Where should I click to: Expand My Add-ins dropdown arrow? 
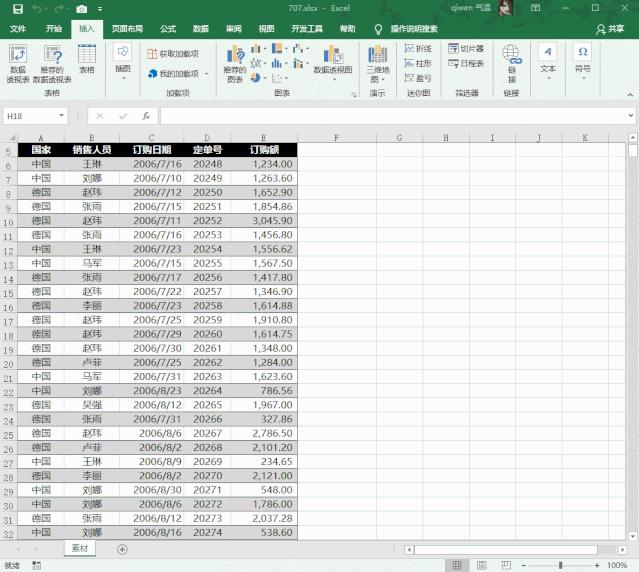tap(207, 74)
